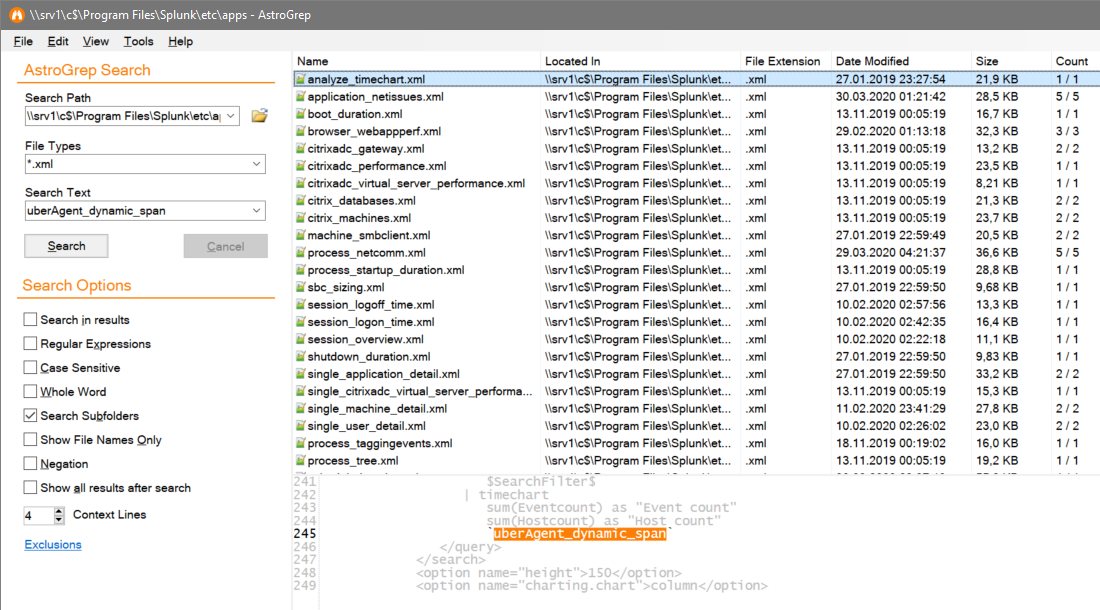Increase the Context Lines stepper value
This screenshot has height=610, width=1100.
coord(59,511)
